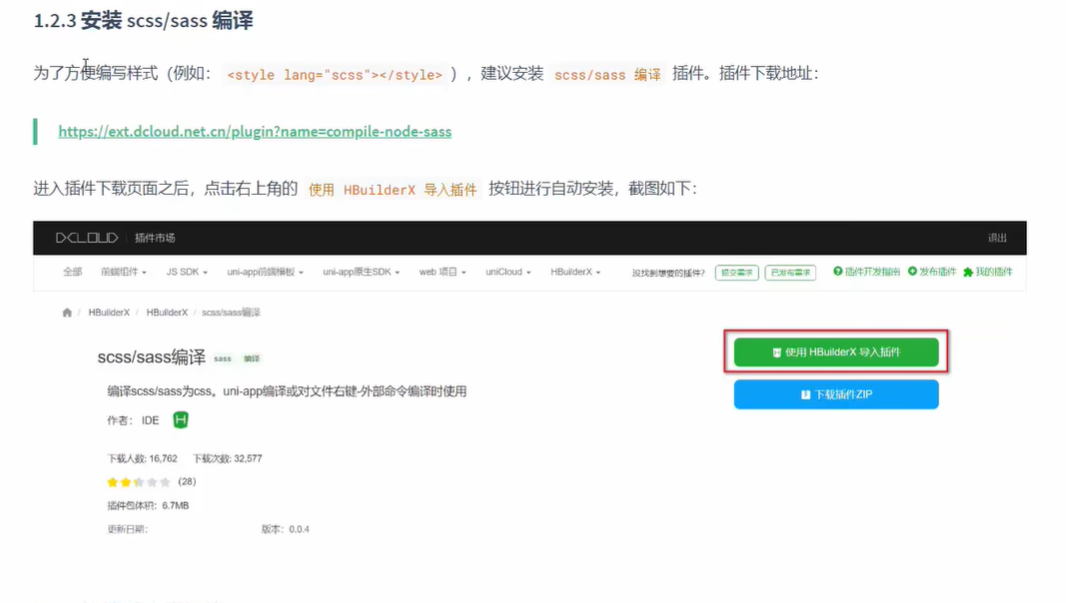Open 插件市场 in the black header
The width and height of the screenshot is (1066, 603).
tap(155, 238)
